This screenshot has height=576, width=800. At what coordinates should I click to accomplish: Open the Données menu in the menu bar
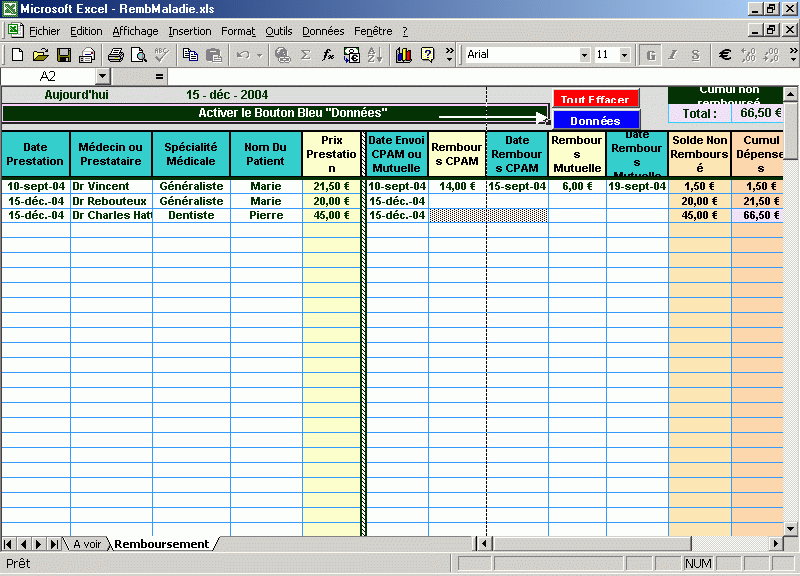(323, 31)
